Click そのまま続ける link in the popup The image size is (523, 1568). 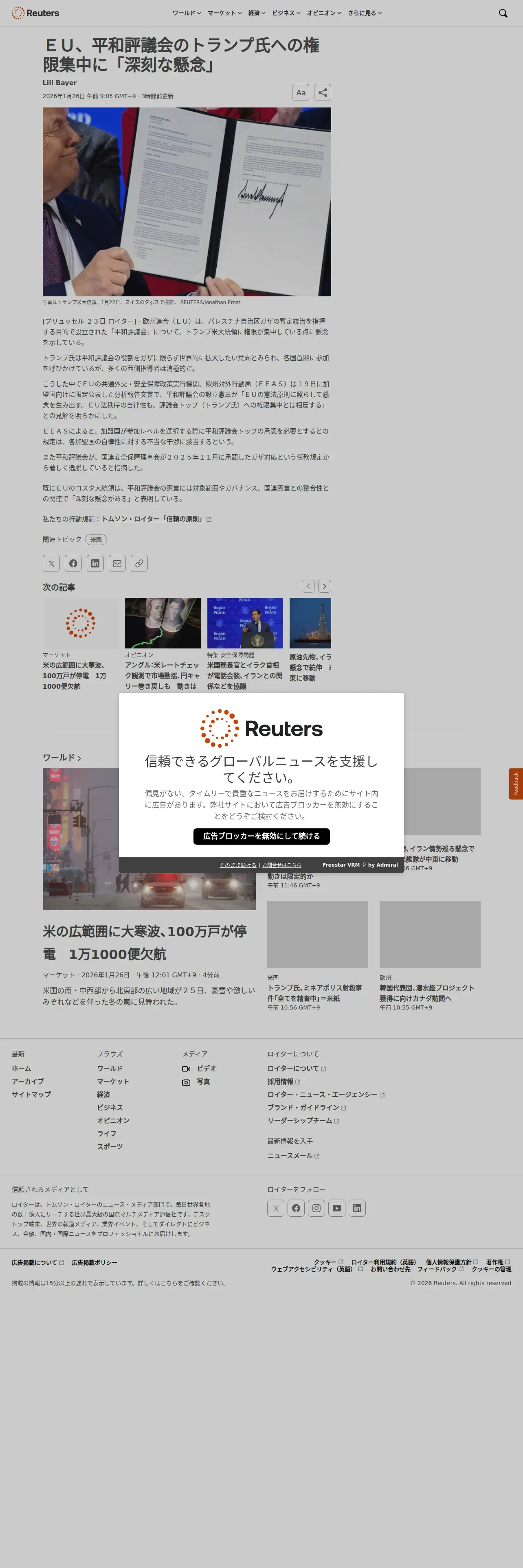[x=238, y=865]
